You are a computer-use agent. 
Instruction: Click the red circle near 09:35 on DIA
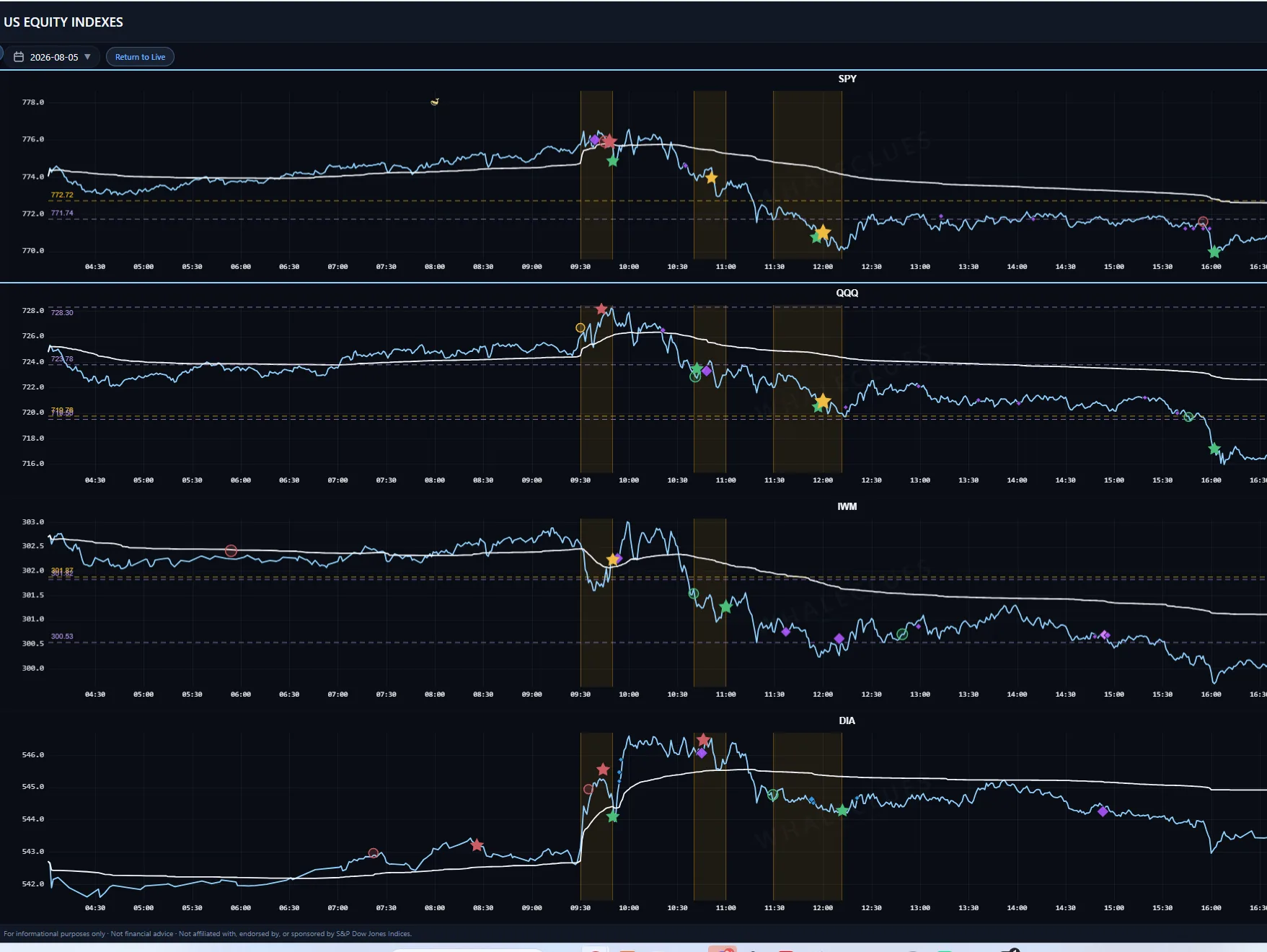(588, 789)
